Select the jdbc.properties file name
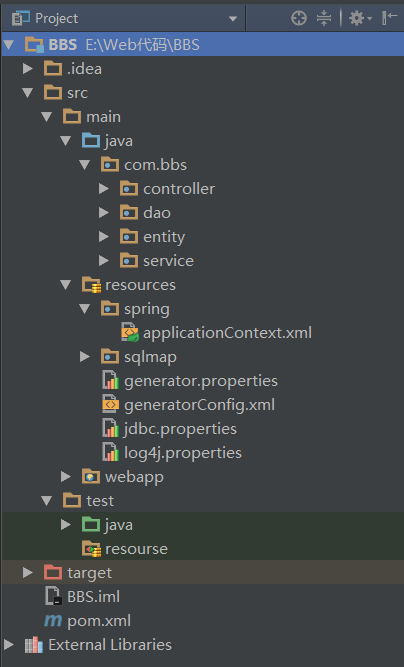Screen dimensions: 404x667 coord(180,429)
